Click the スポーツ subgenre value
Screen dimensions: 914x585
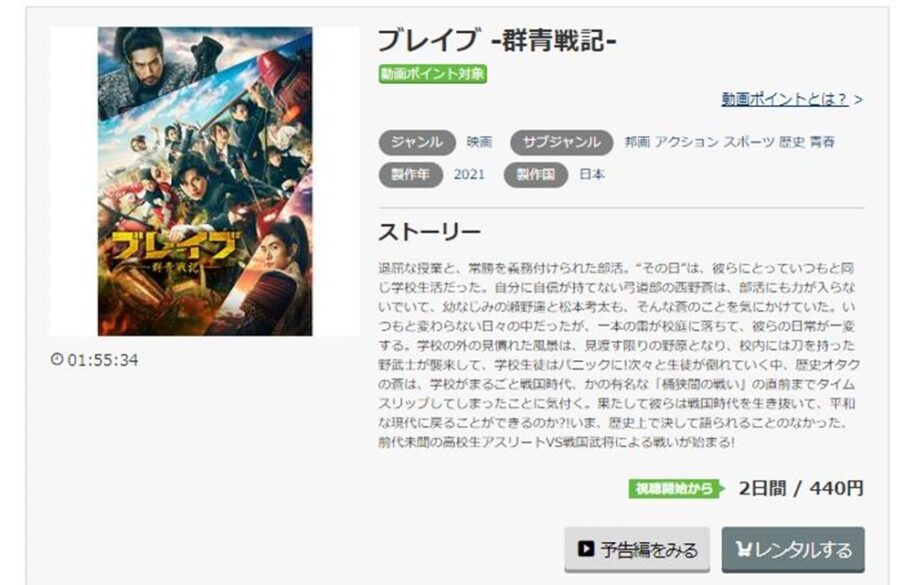(x=749, y=142)
